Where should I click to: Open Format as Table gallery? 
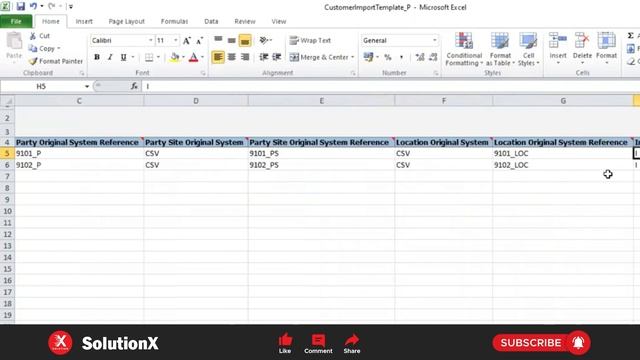click(x=500, y=49)
